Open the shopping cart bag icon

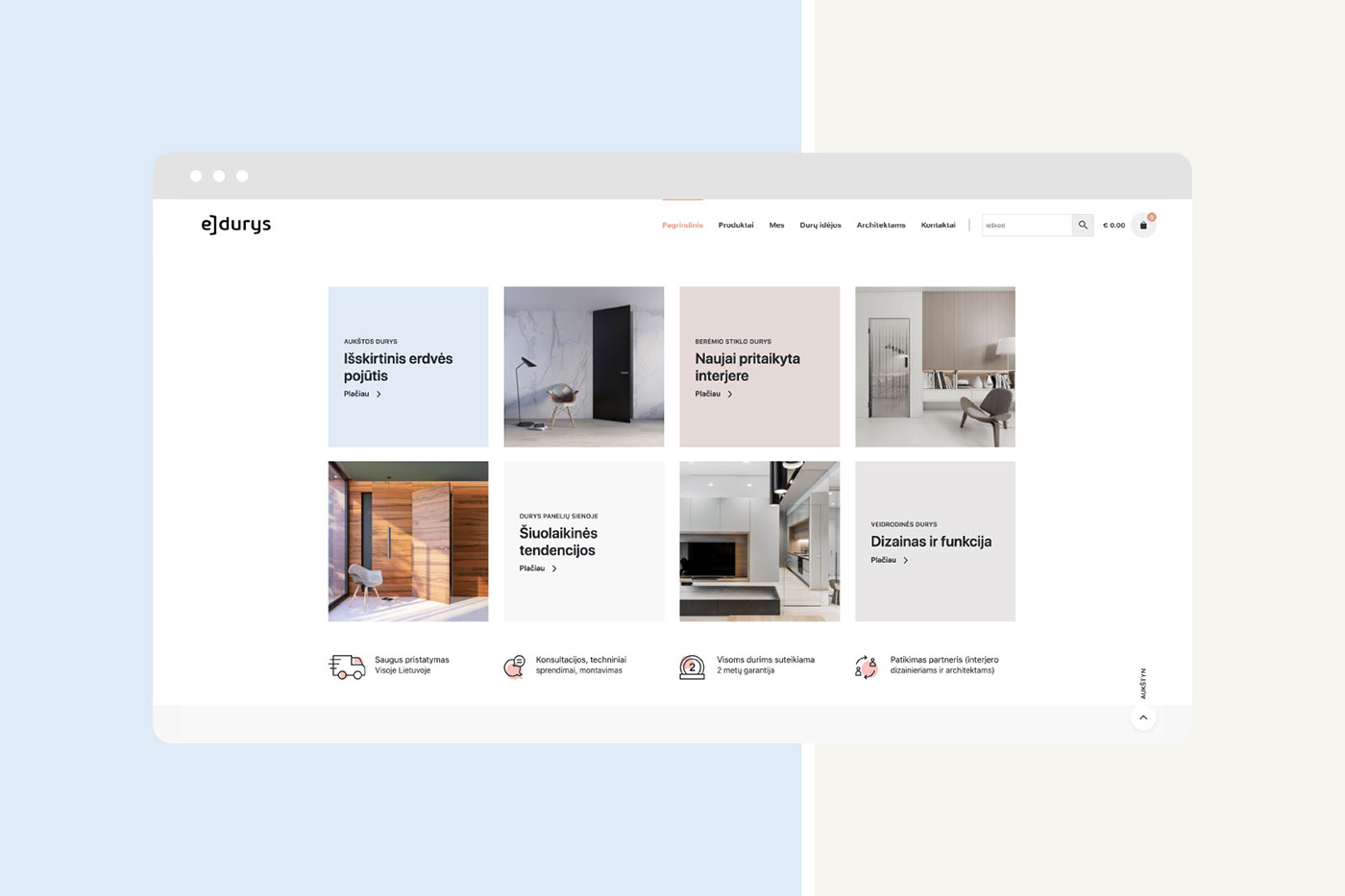1143,225
